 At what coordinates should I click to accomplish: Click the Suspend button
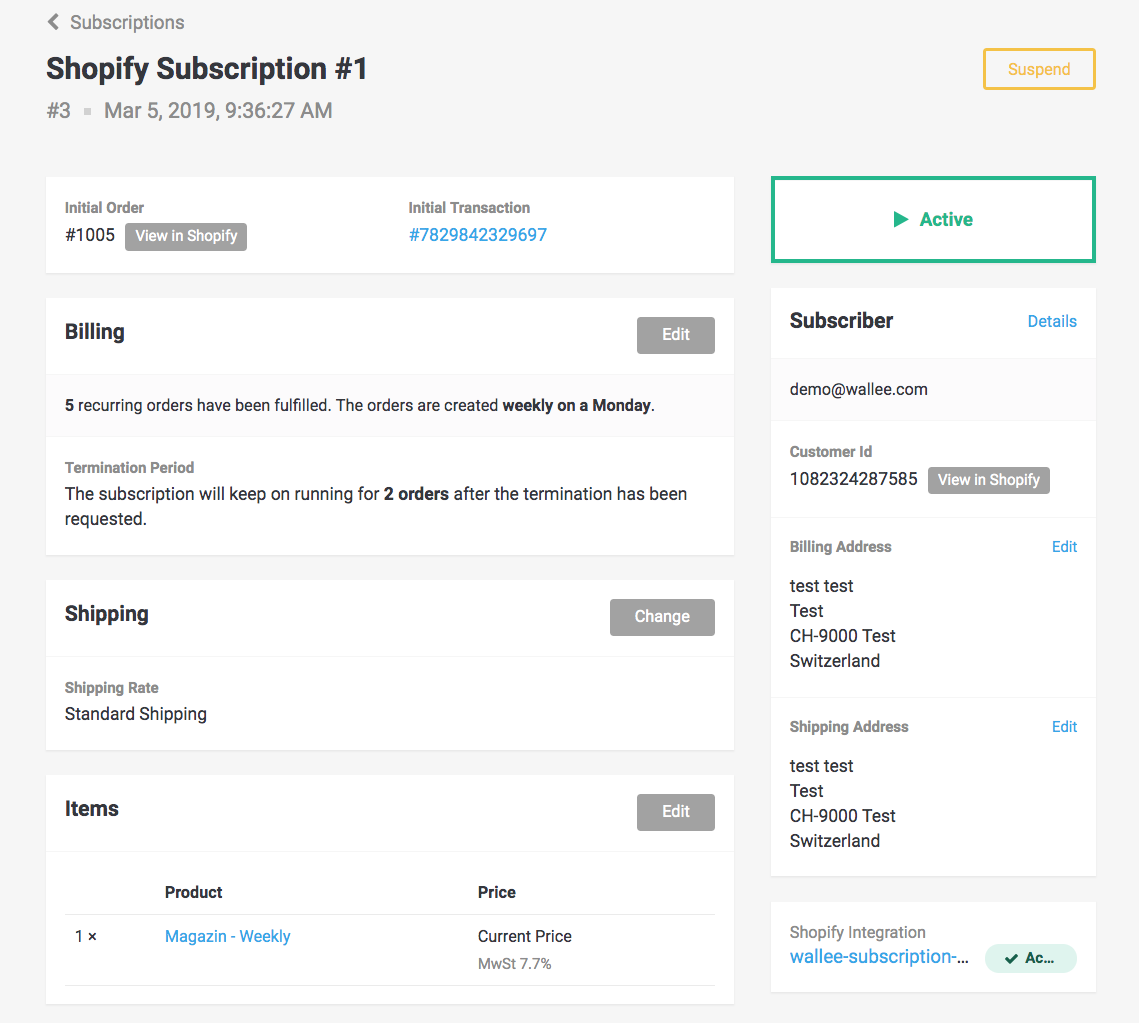(1039, 69)
